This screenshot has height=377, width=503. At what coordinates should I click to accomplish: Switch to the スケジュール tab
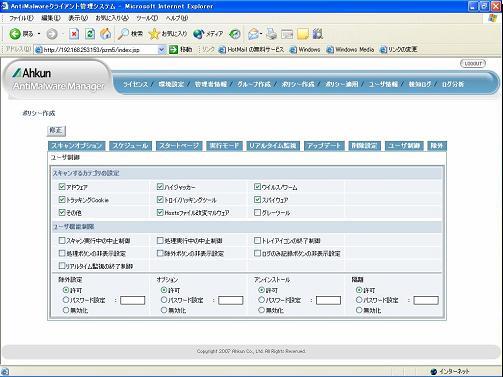[130, 146]
